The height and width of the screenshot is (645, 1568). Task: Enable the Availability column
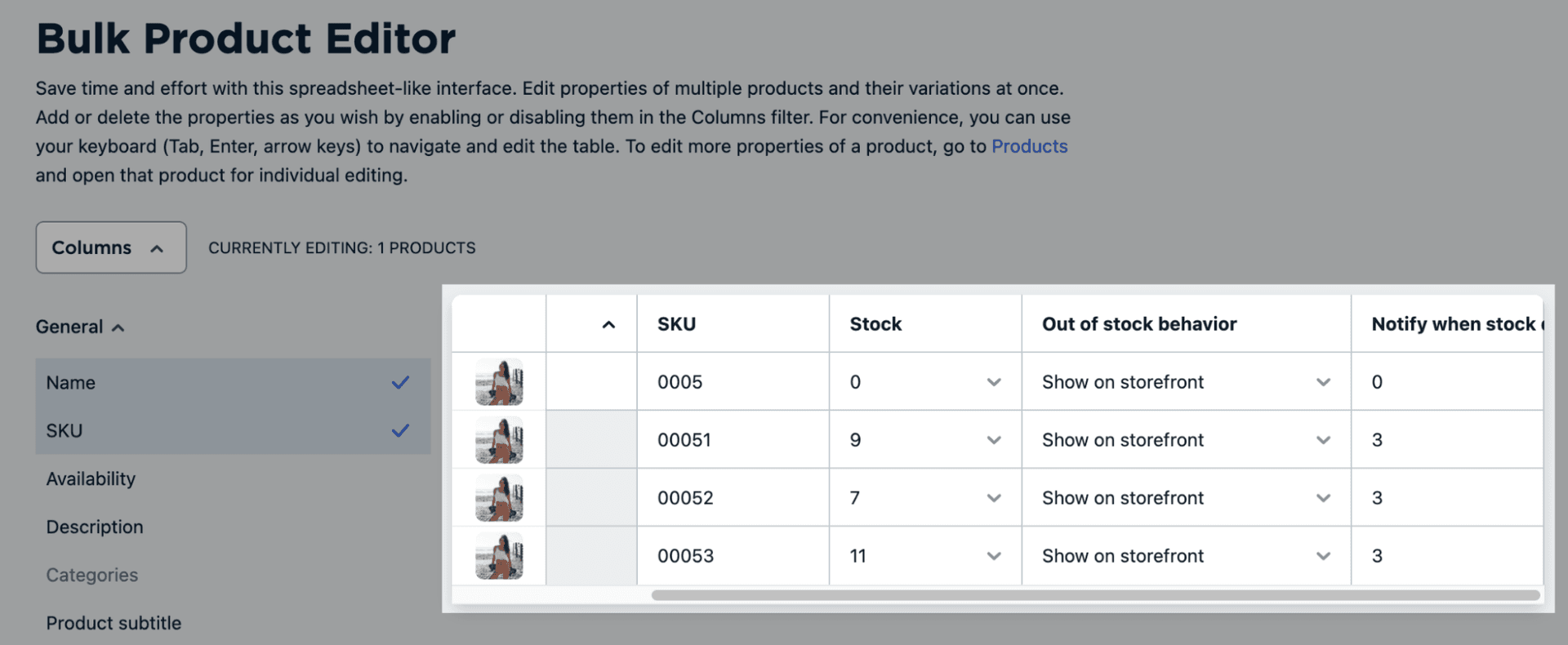[x=91, y=478]
